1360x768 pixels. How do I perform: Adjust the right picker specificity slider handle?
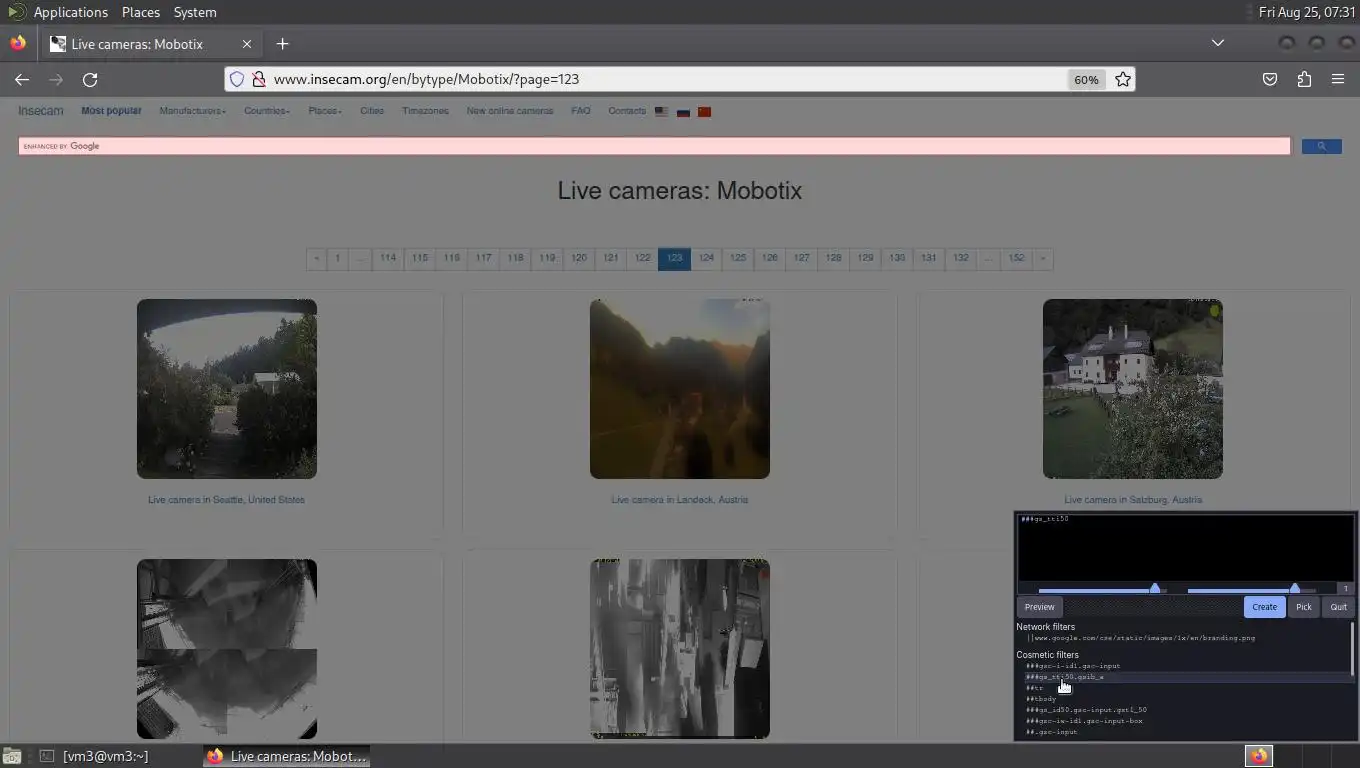click(1295, 589)
